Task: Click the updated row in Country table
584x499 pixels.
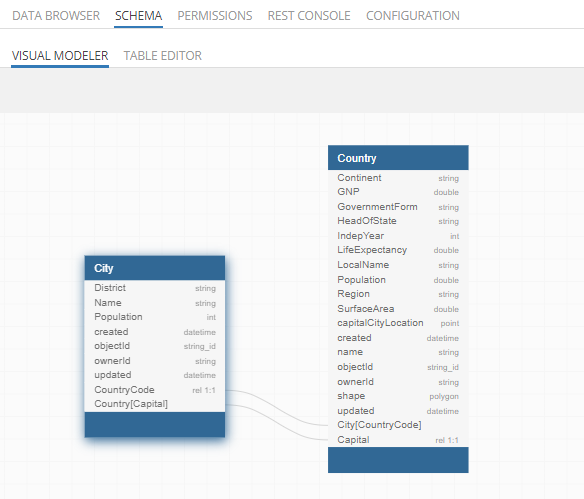Action: pos(398,411)
